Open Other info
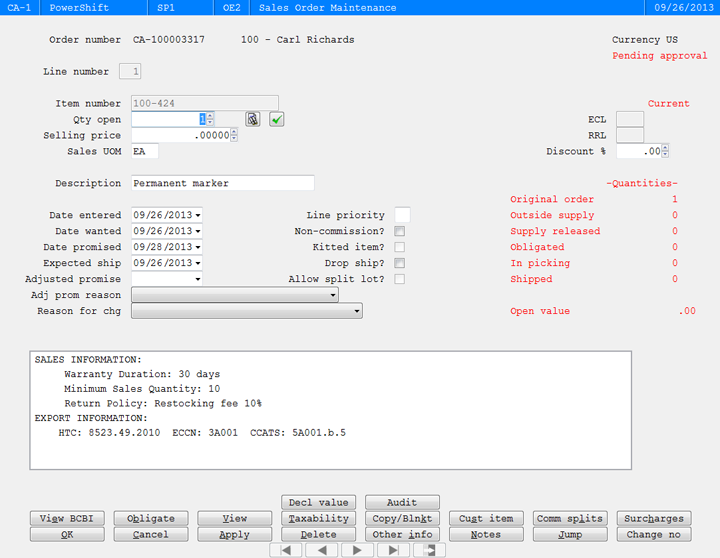The height and width of the screenshot is (558, 720). pos(402,535)
